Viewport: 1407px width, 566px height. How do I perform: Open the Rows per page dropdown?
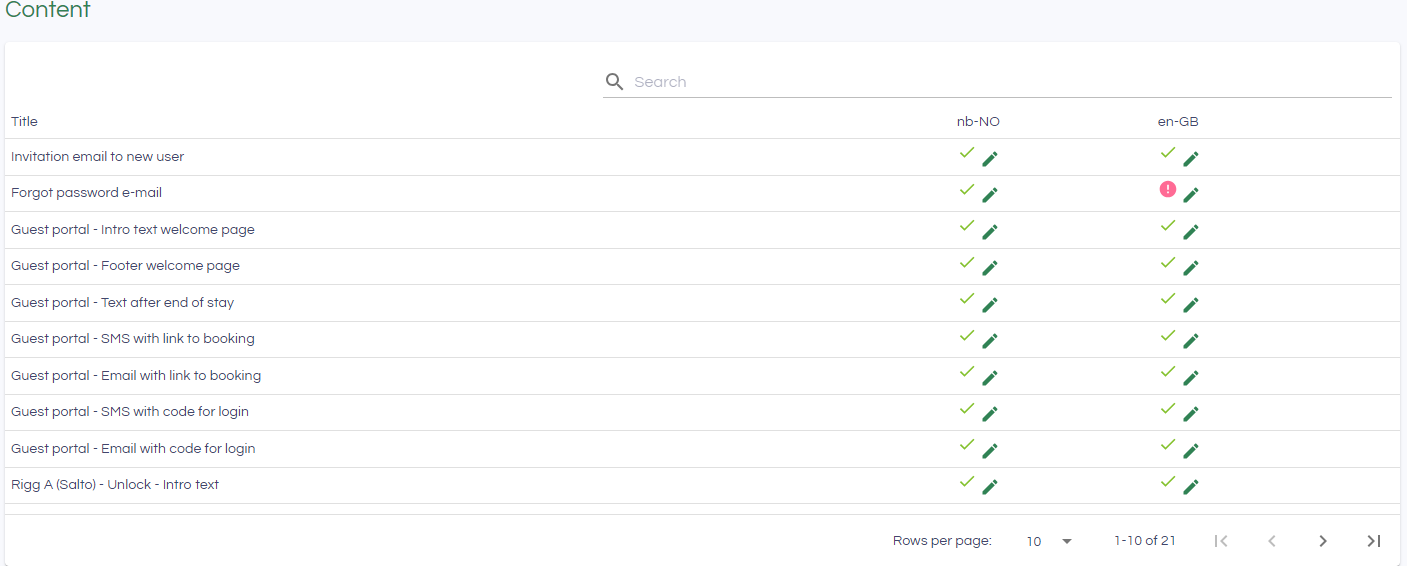pos(1049,541)
